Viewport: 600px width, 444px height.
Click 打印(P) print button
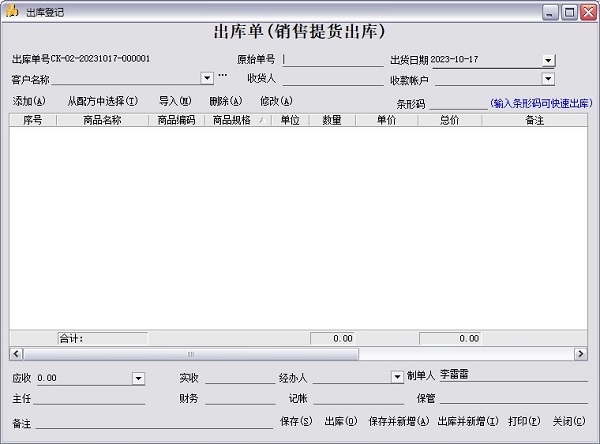tap(524, 421)
